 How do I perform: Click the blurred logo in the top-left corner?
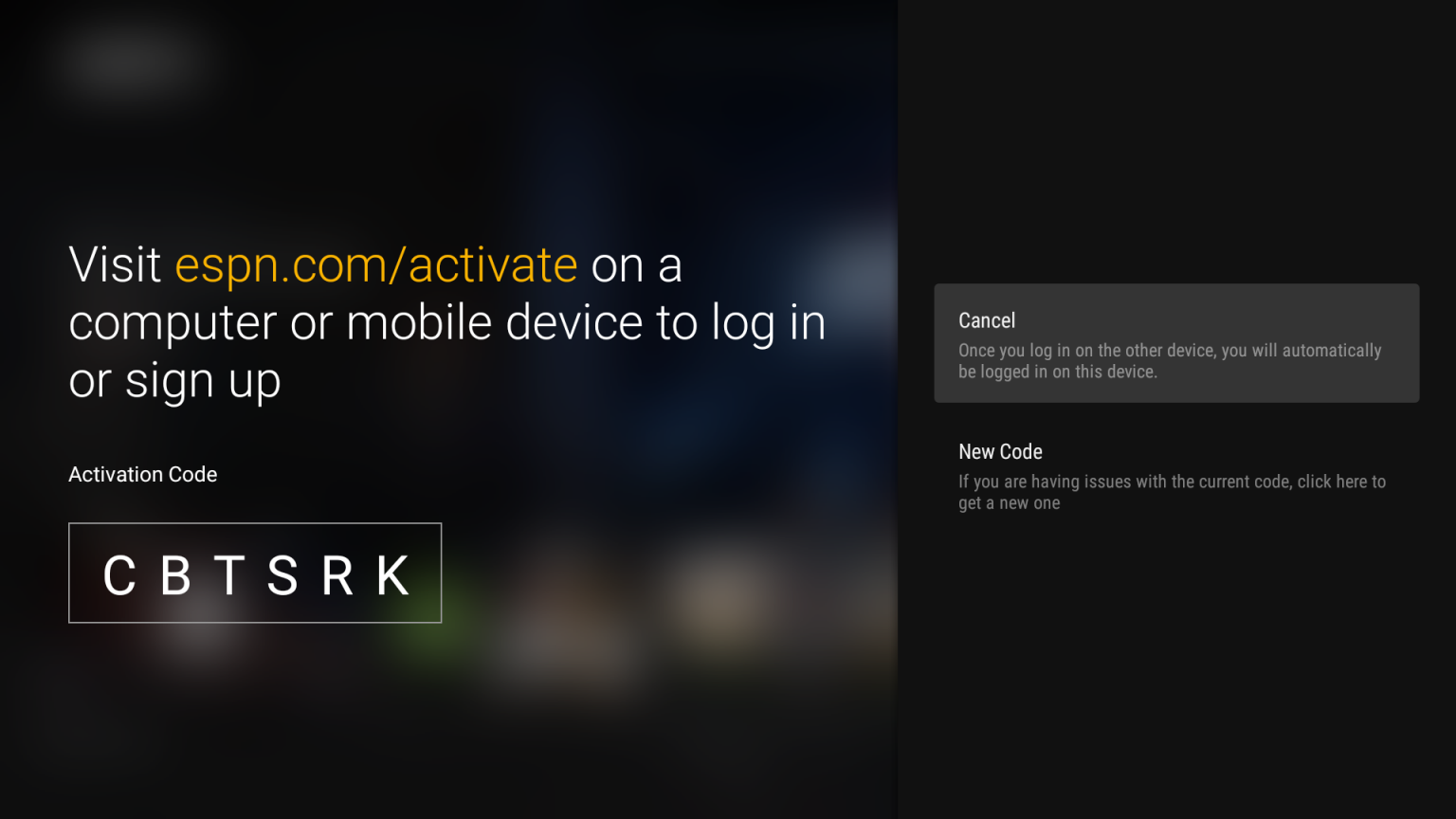[133, 59]
